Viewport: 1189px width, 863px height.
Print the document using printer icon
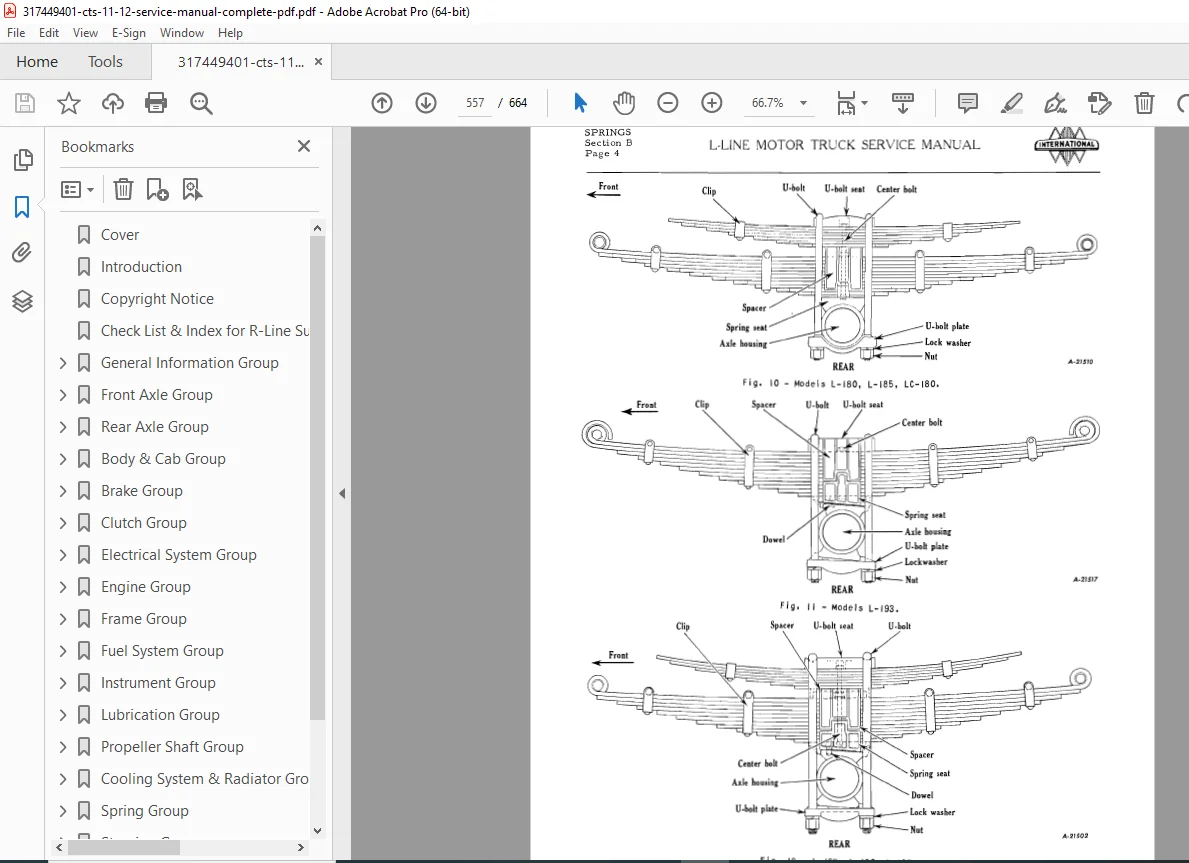point(156,103)
